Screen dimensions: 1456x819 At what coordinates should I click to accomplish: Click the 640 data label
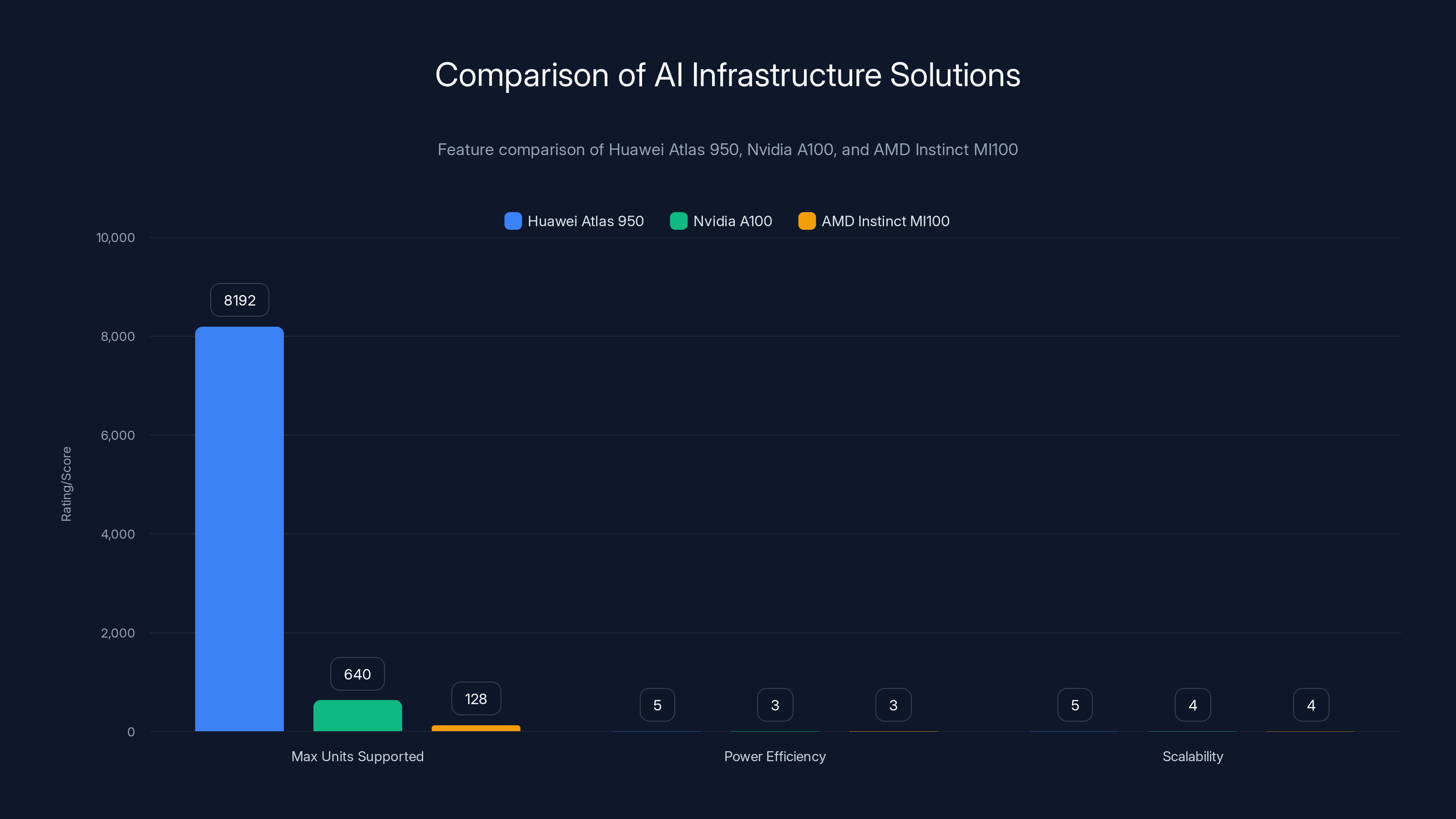click(x=357, y=674)
